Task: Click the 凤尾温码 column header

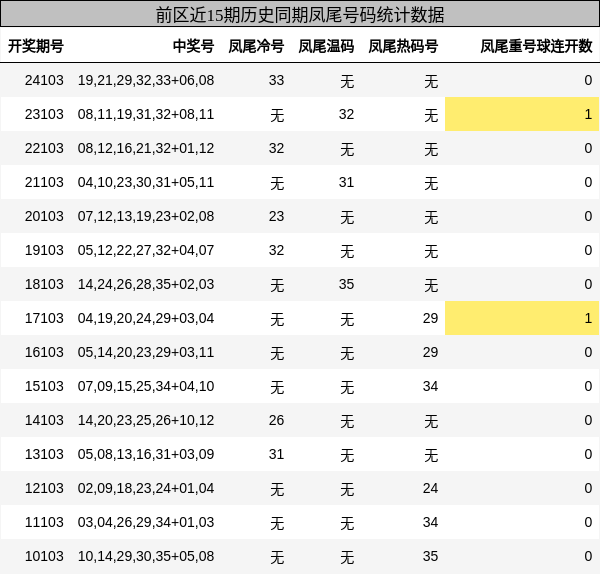Action: tap(326, 46)
